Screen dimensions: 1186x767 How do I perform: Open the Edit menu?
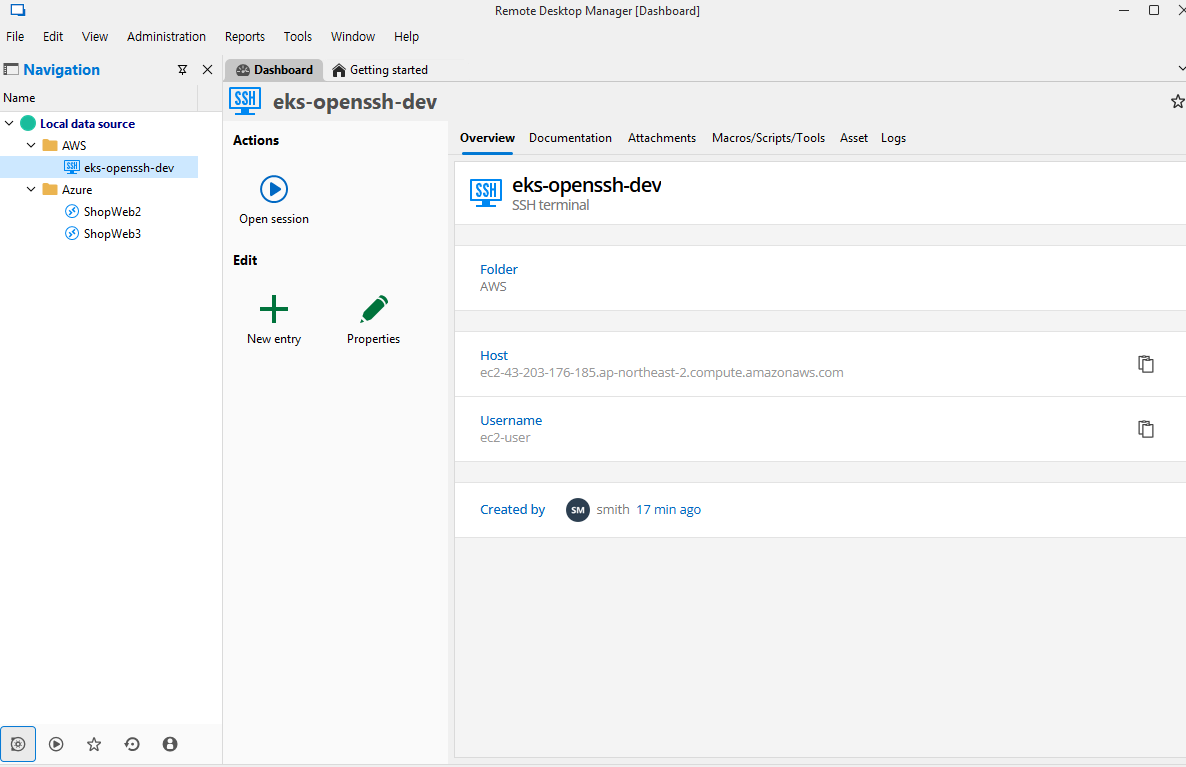(x=53, y=36)
